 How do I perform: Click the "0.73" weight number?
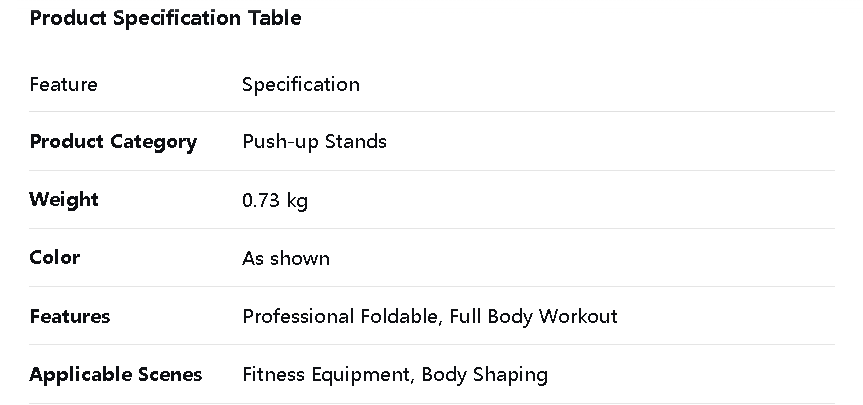click(261, 200)
